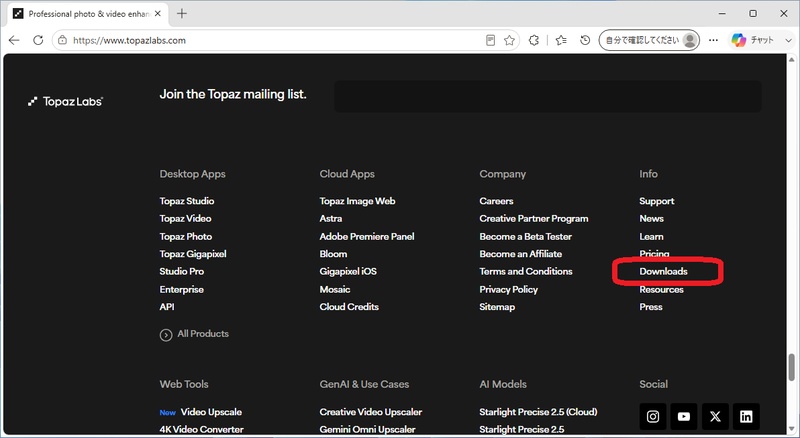Screen dimensions: 800x438
Task: Select the Professional photo & video enhancer tab
Action: (87, 14)
